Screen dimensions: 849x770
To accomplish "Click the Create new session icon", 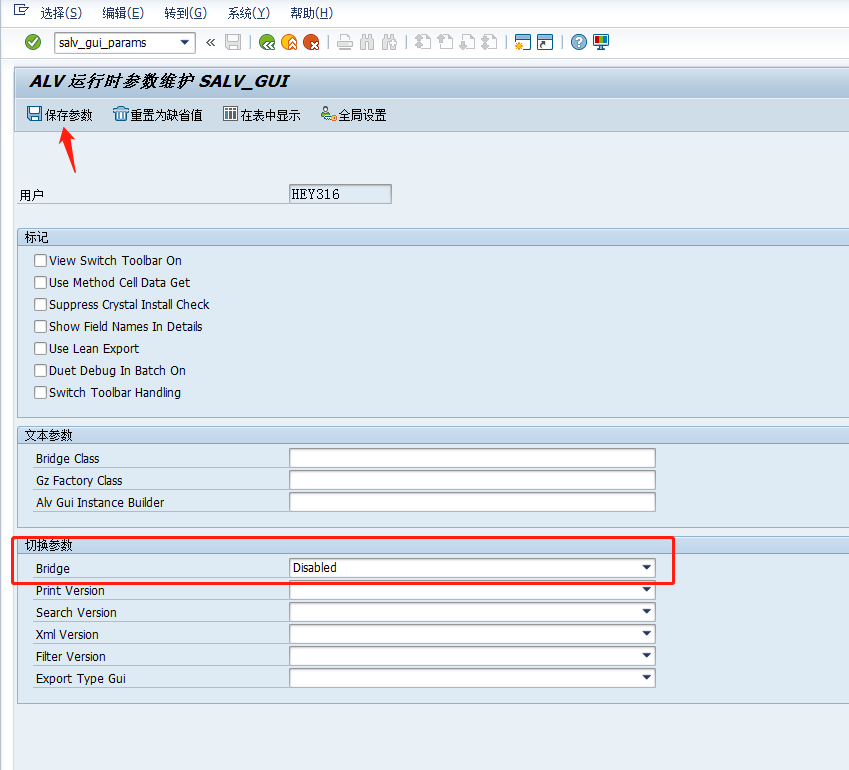I will [x=521, y=42].
